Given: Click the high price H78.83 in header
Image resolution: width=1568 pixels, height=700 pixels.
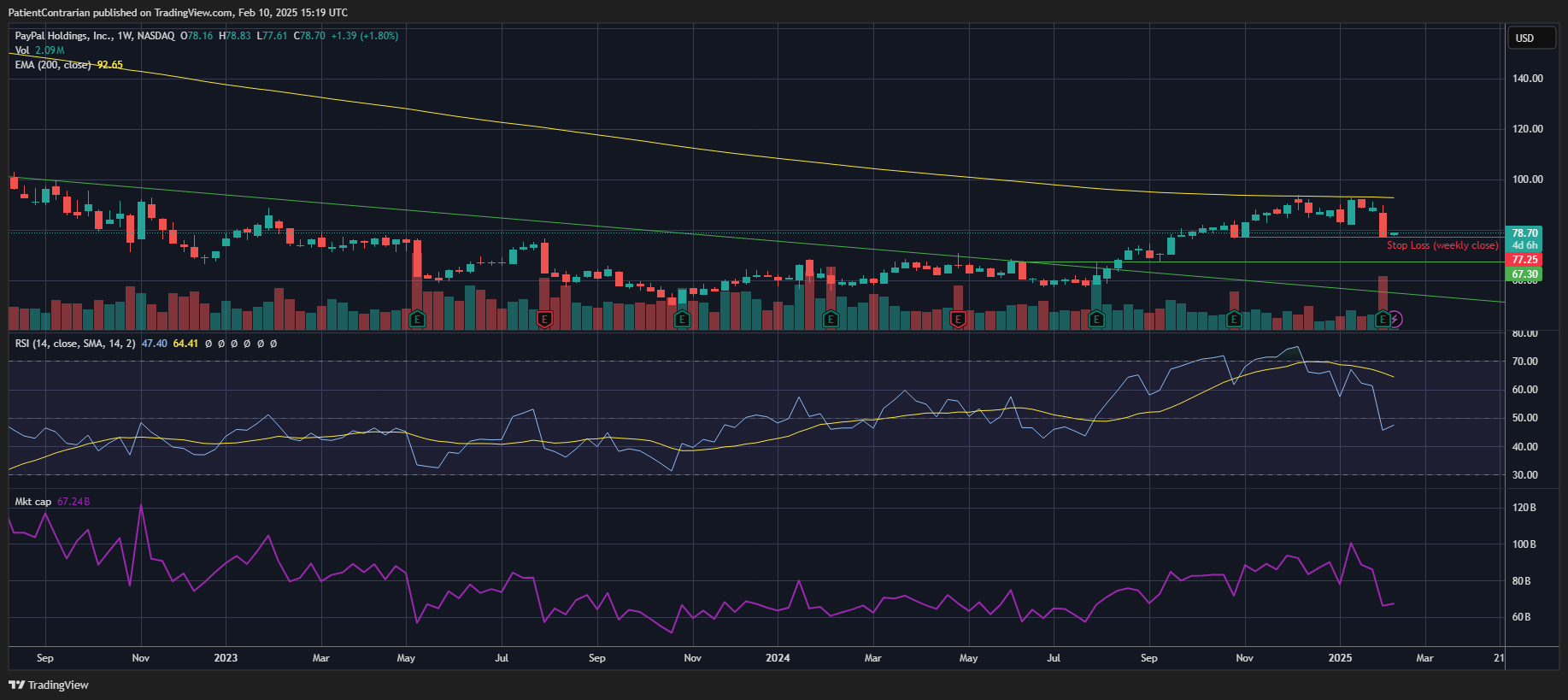Looking at the screenshot, I should click(x=235, y=36).
